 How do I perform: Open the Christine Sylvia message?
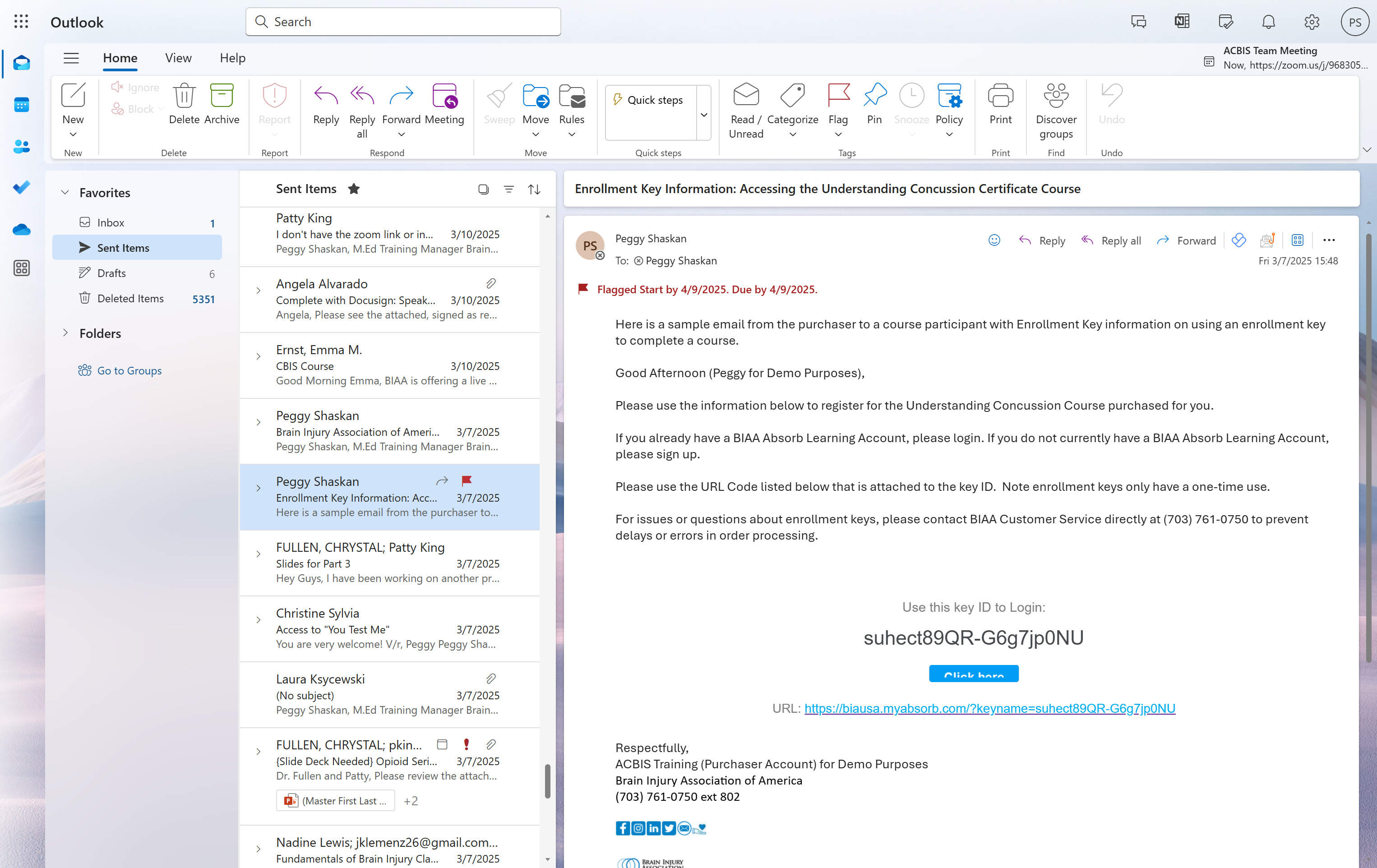(x=389, y=628)
